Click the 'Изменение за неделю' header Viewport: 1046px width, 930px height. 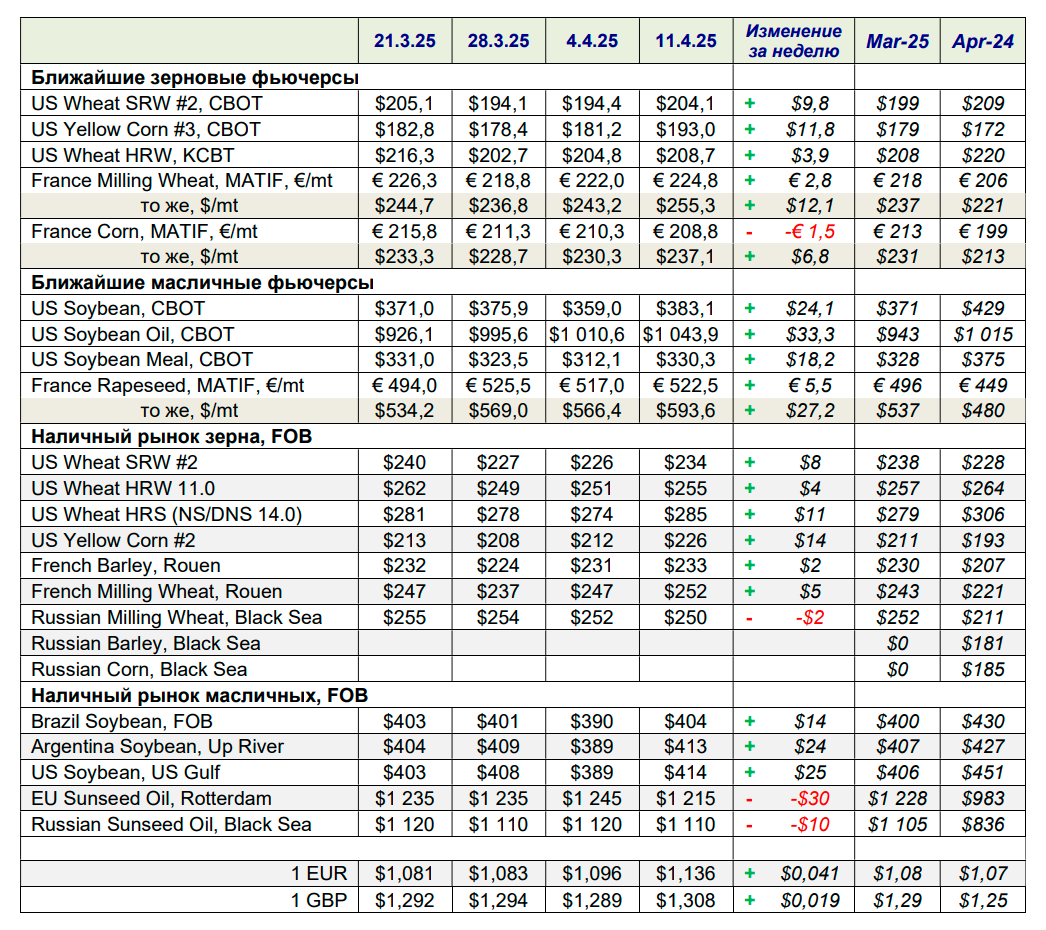pos(793,41)
